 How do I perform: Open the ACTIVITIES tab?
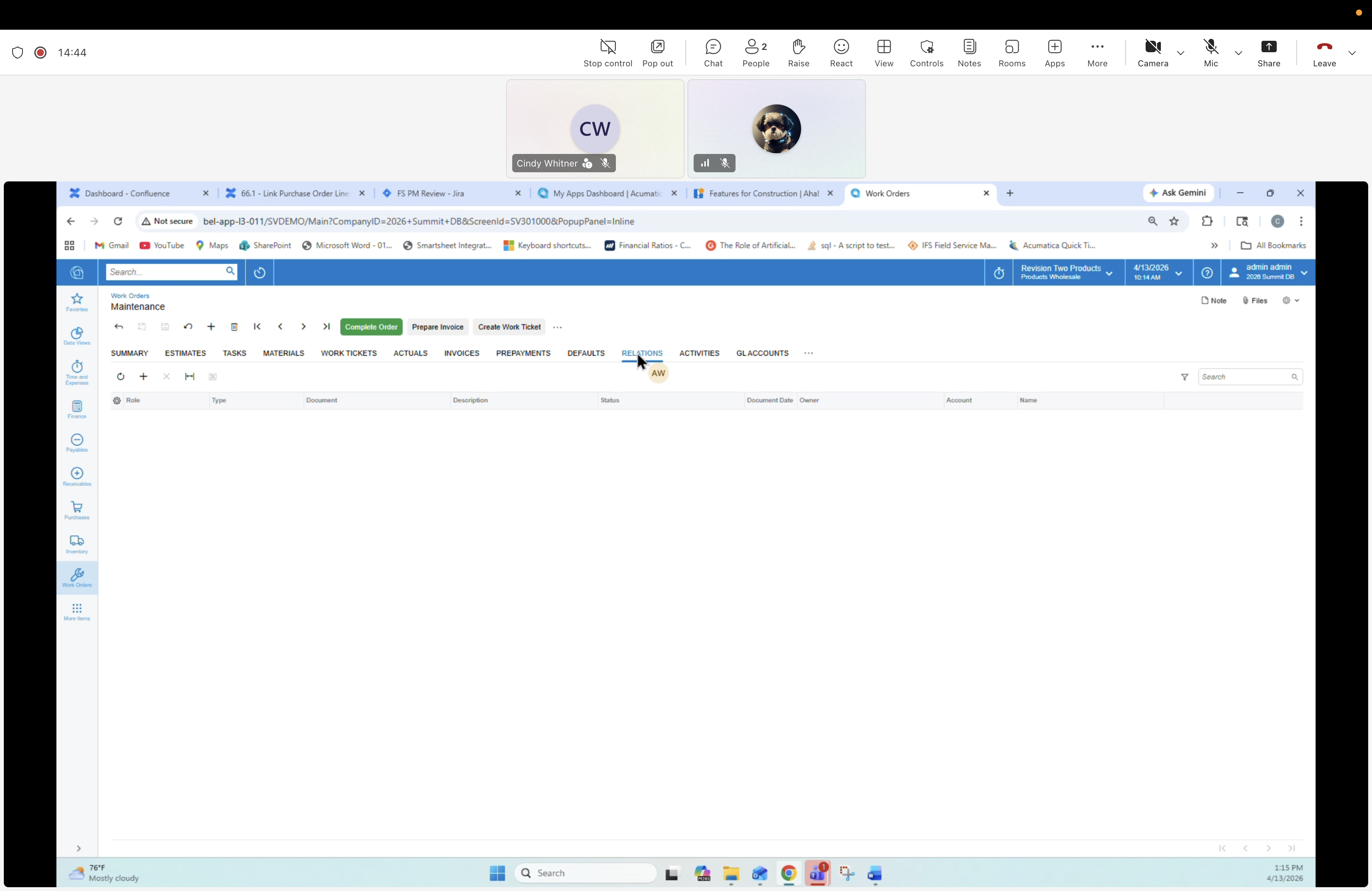tap(699, 353)
